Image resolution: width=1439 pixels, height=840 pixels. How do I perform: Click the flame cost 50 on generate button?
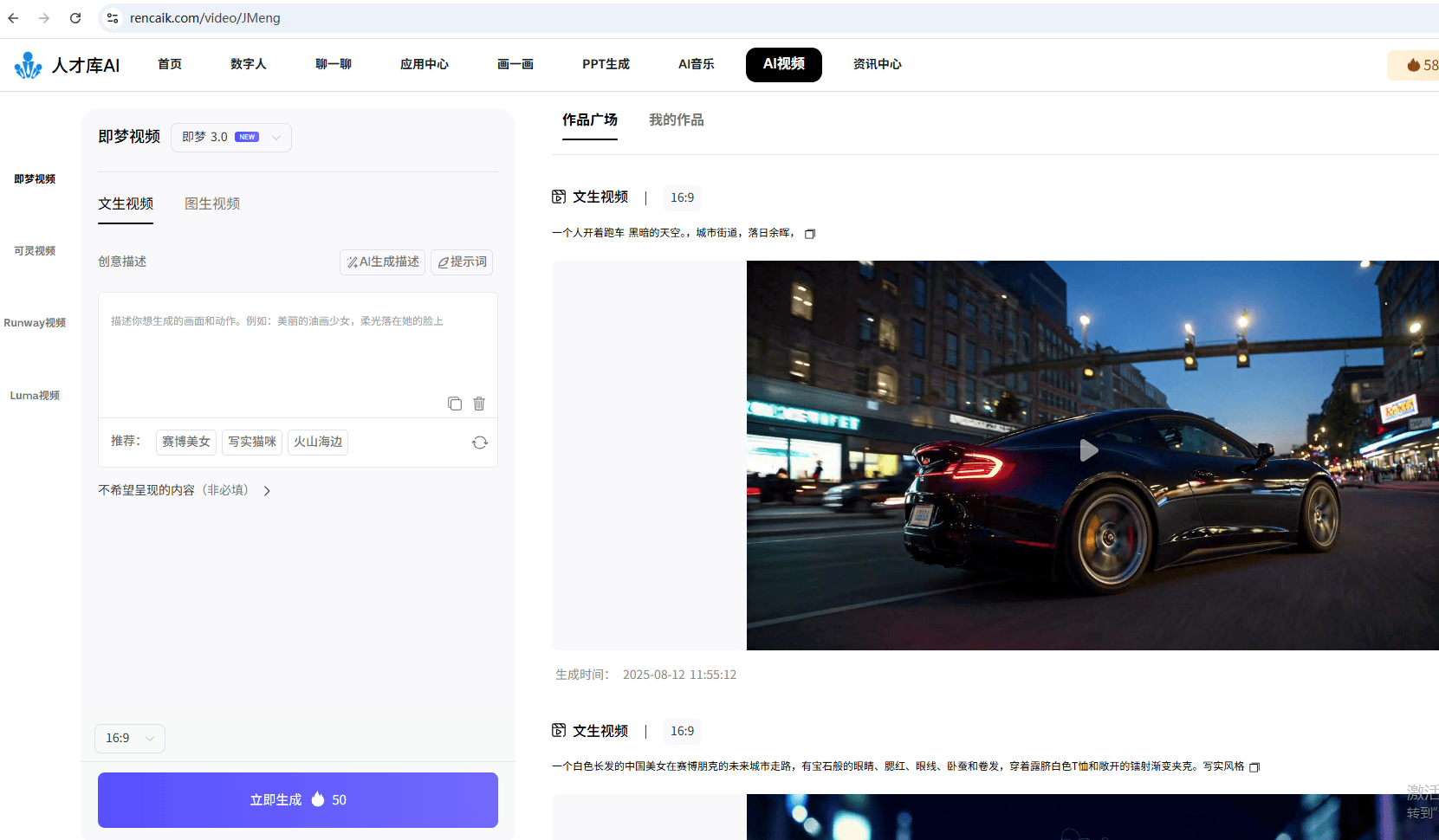329,800
